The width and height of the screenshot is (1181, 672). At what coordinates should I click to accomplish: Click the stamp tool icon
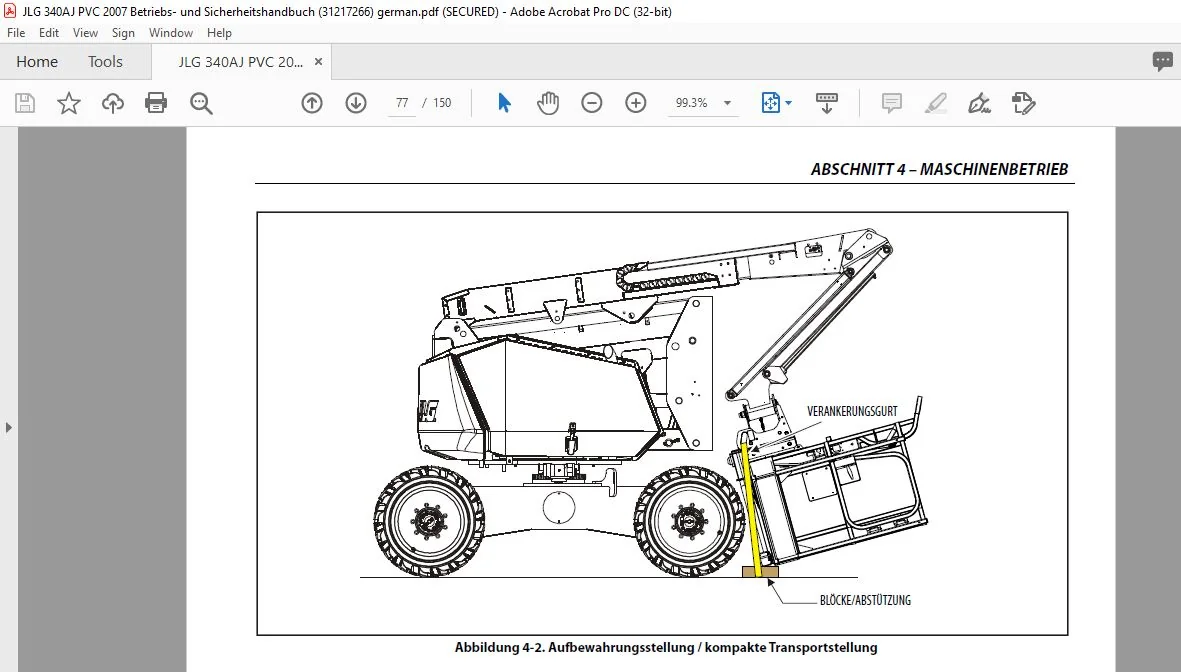tap(1024, 103)
